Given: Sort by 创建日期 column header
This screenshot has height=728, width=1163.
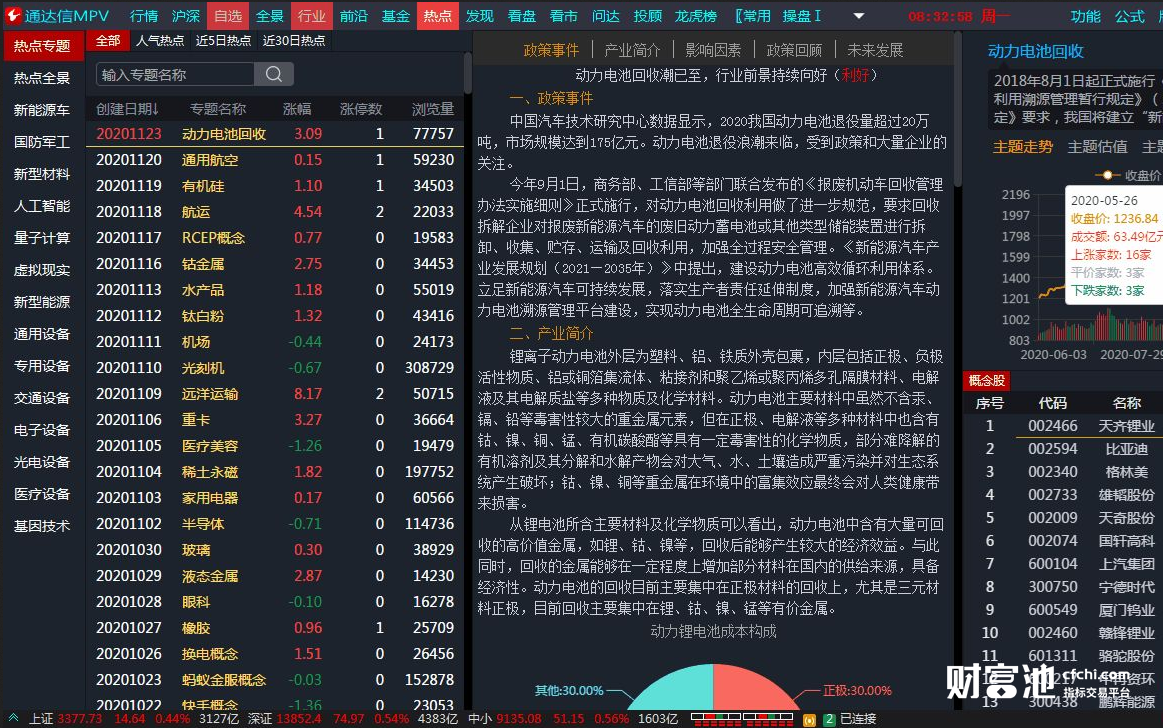Looking at the screenshot, I should (x=127, y=109).
